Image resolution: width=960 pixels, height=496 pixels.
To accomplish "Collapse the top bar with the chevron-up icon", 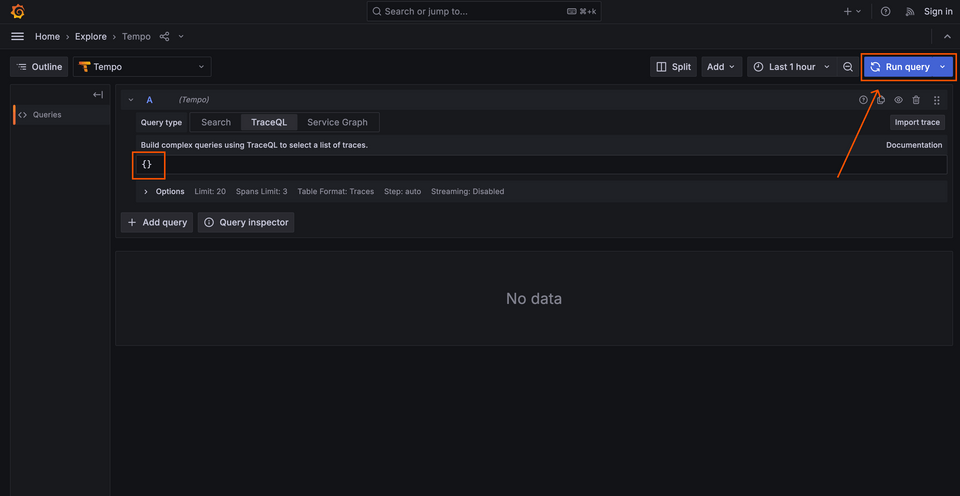I will click(947, 36).
